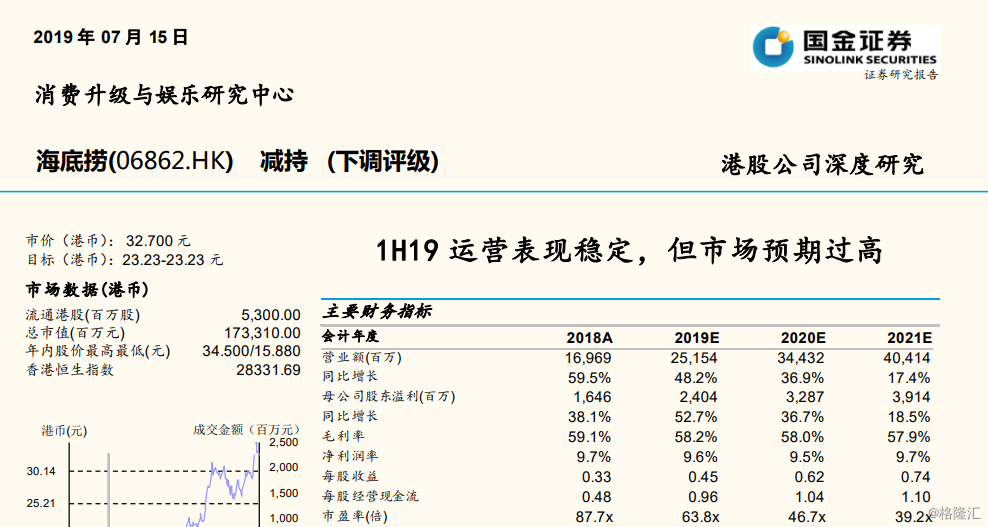This screenshot has height=527, width=988.
Task: Click the 会计年度 header cell
Action: 351,337
